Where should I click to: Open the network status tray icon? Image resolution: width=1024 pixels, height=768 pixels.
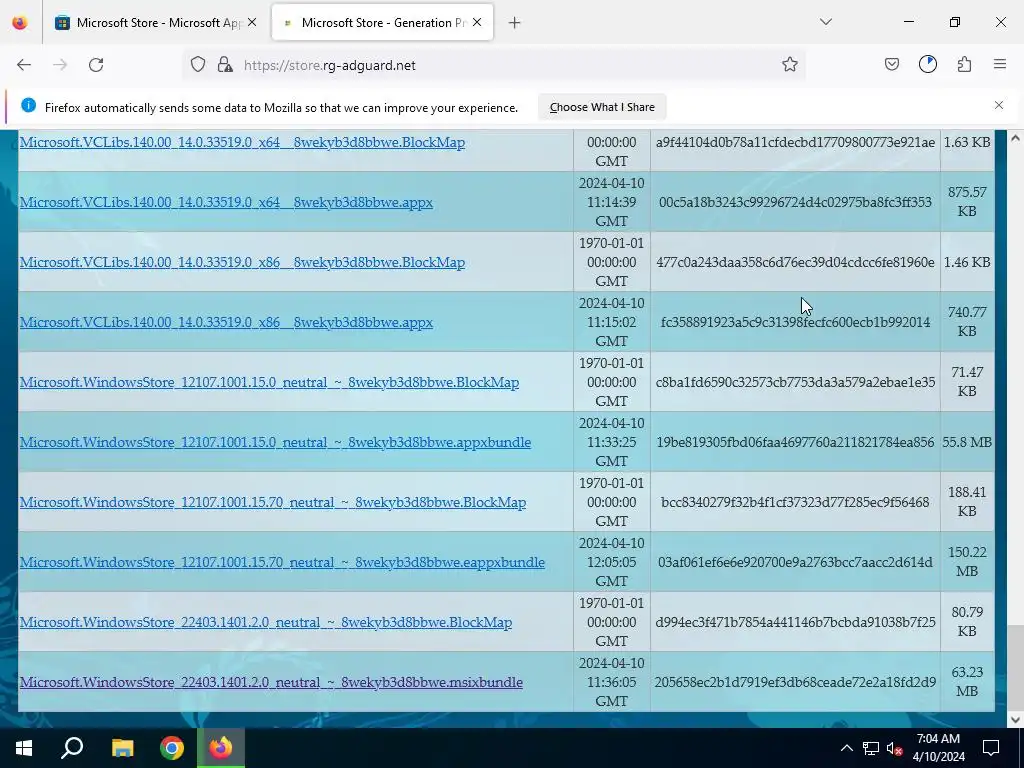point(871,748)
